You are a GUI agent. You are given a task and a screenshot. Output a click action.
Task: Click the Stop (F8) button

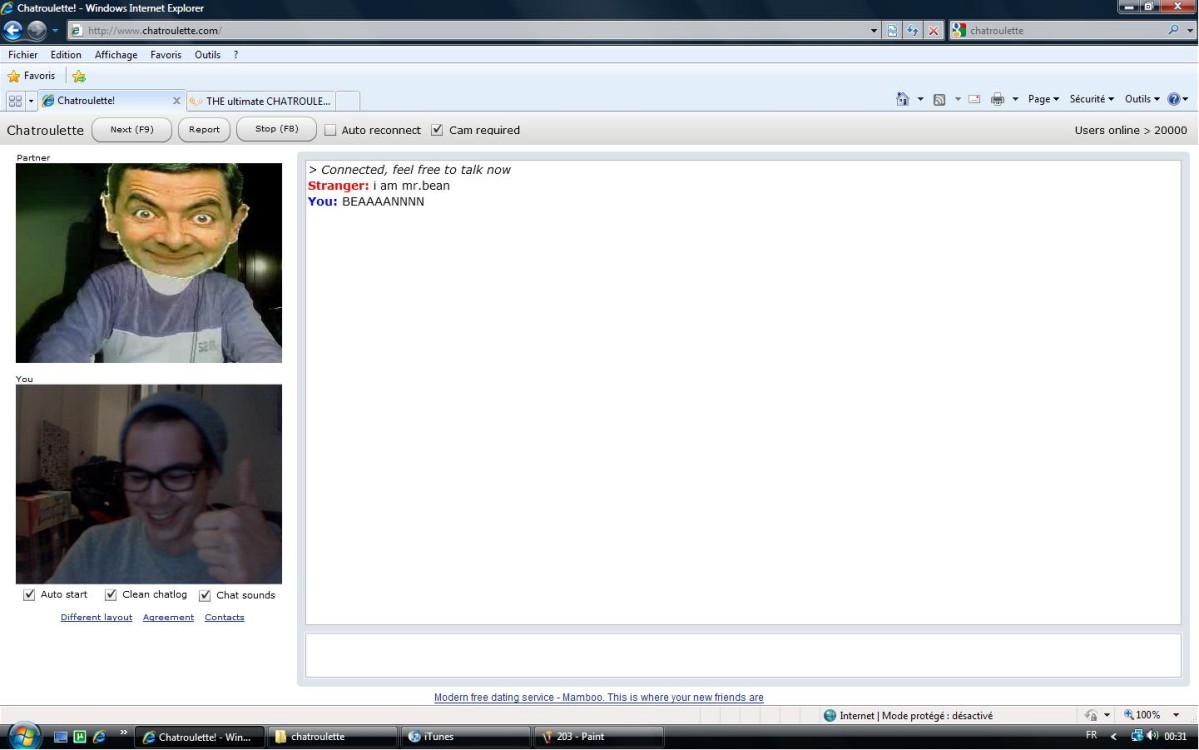pos(277,129)
